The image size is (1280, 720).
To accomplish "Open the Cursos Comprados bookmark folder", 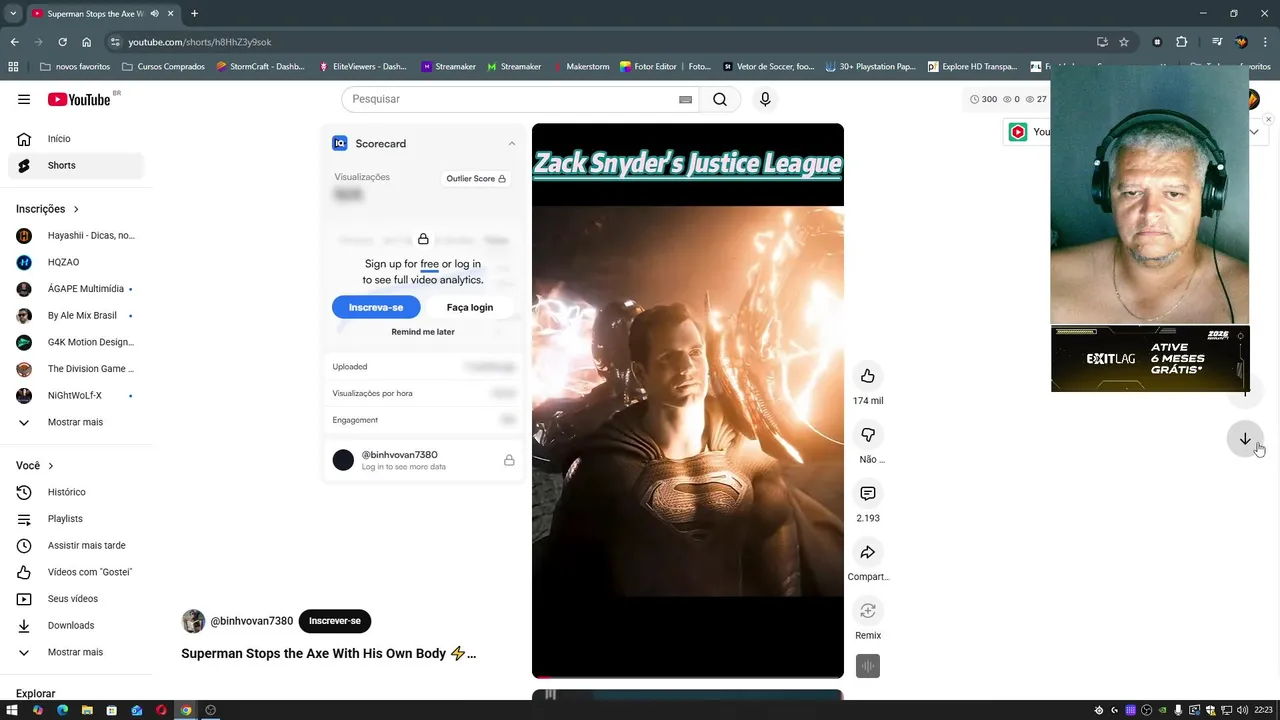I will pos(163,67).
